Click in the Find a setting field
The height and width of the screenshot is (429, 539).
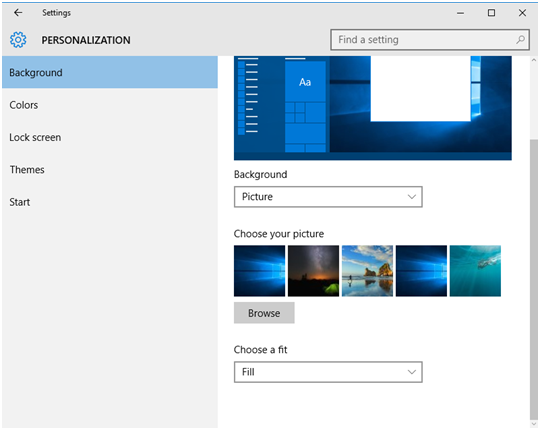click(x=430, y=40)
